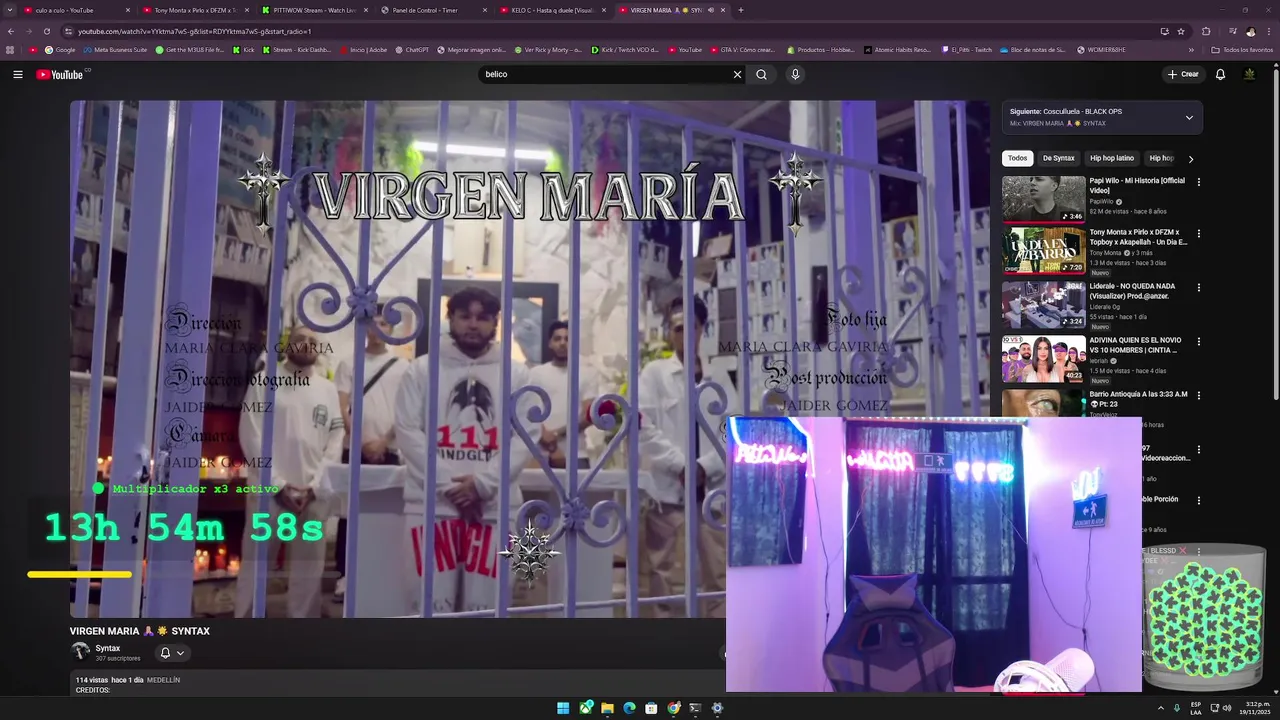Open the YouTube hamburger guide menu
Screen dimensions: 1280x720
[x=18, y=75]
